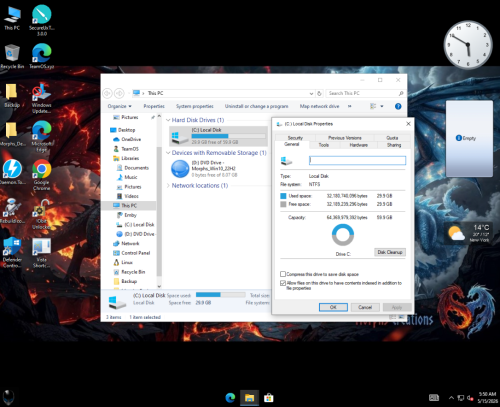Open the Vista Shortcut desktop icon
This screenshot has width=500, height=407.
pos(42,252)
